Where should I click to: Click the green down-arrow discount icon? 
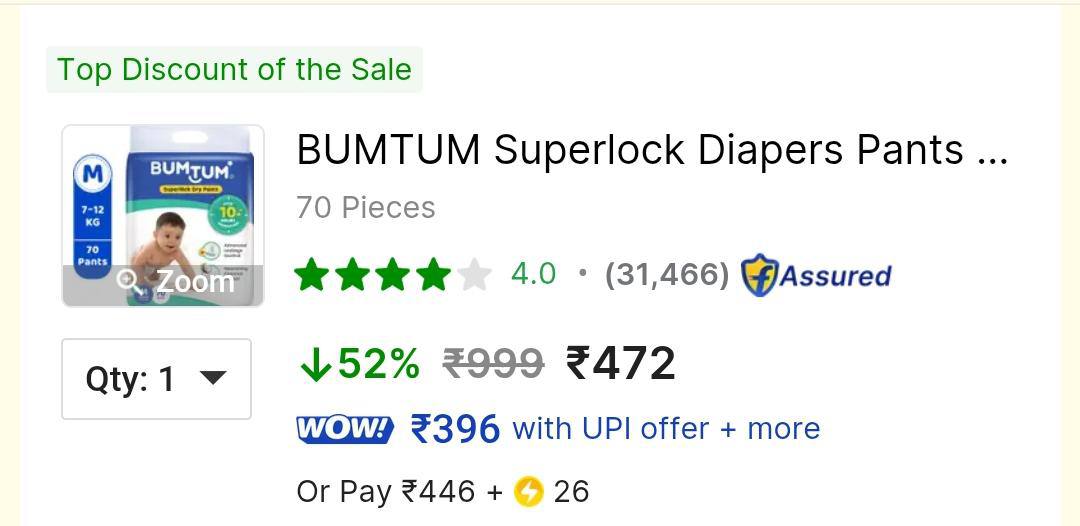pos(315,364)
